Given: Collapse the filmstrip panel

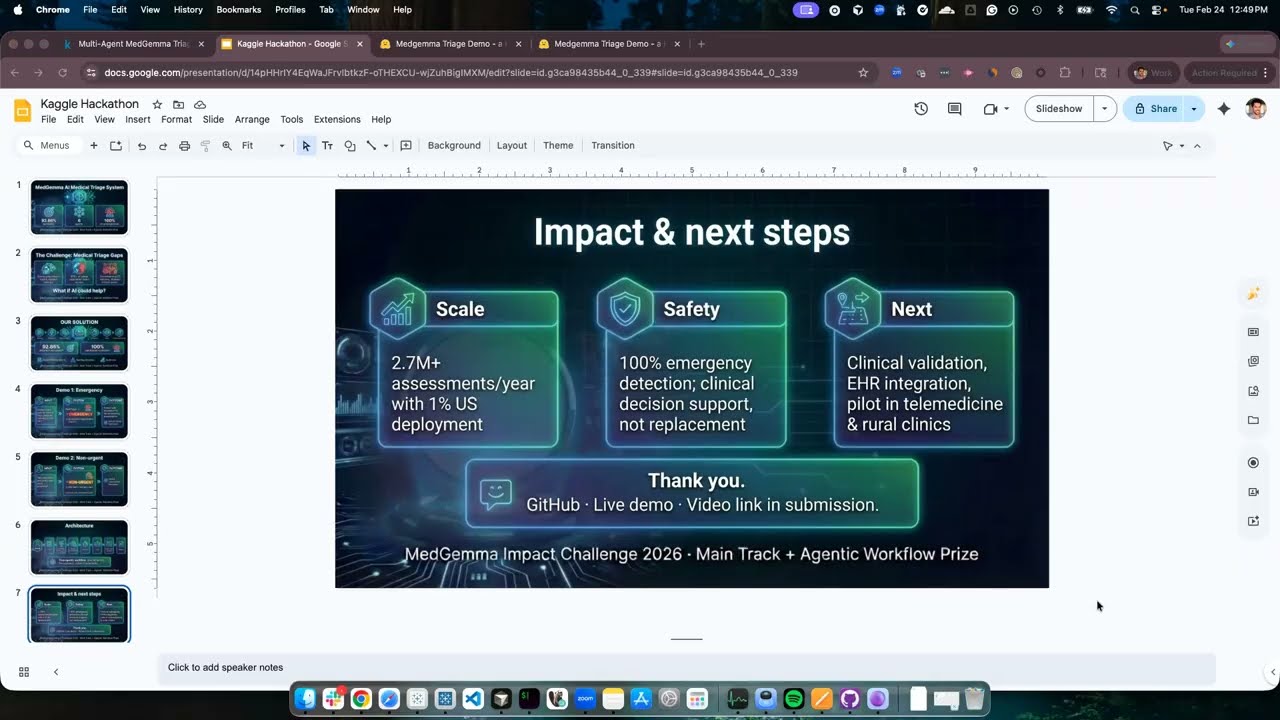Looking at the screenshot, I should pos(56,672).
